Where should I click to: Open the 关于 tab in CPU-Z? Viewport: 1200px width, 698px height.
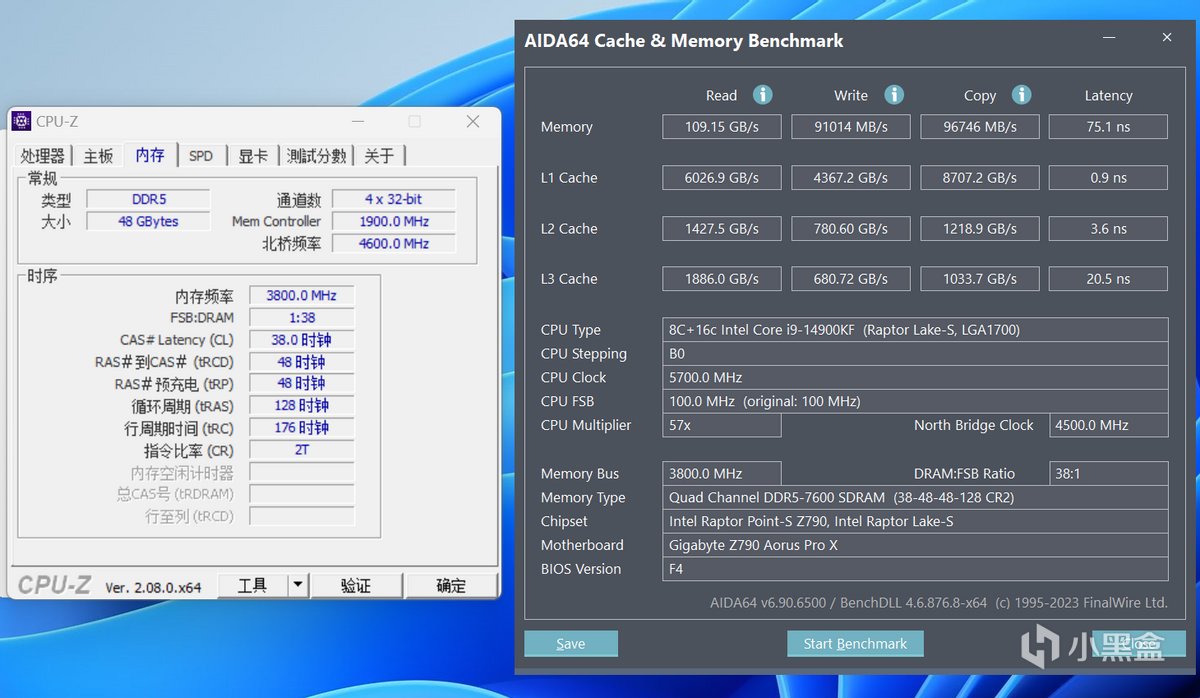(379, 156)
